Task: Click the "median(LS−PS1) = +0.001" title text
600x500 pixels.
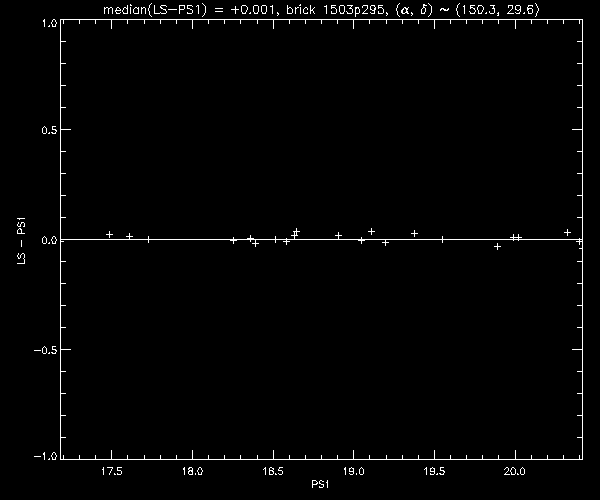Action: coord(189,10)
